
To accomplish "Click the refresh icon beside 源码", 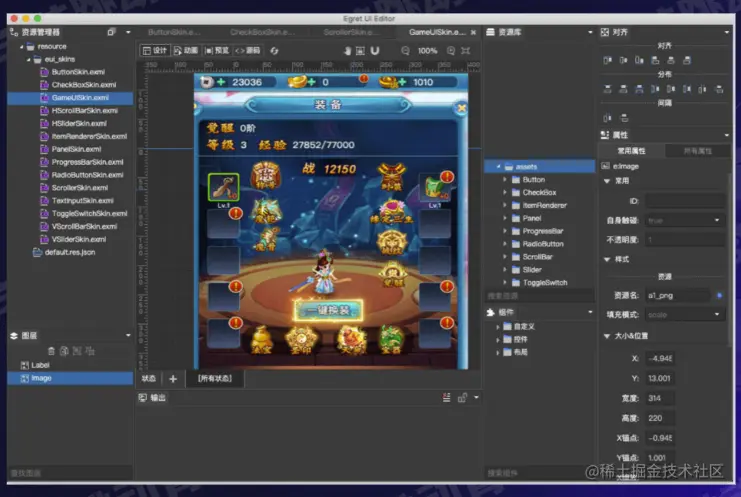I will tap(274, 51).
